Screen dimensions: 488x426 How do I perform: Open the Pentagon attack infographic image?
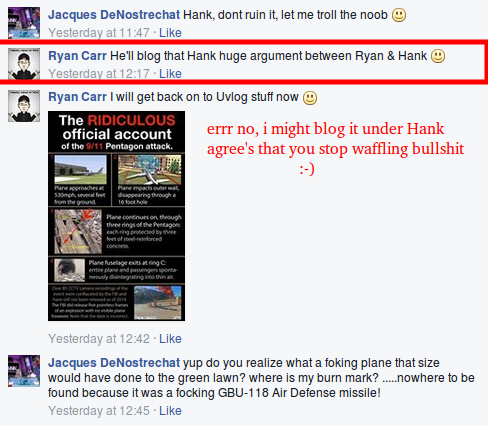click(116, 216)
